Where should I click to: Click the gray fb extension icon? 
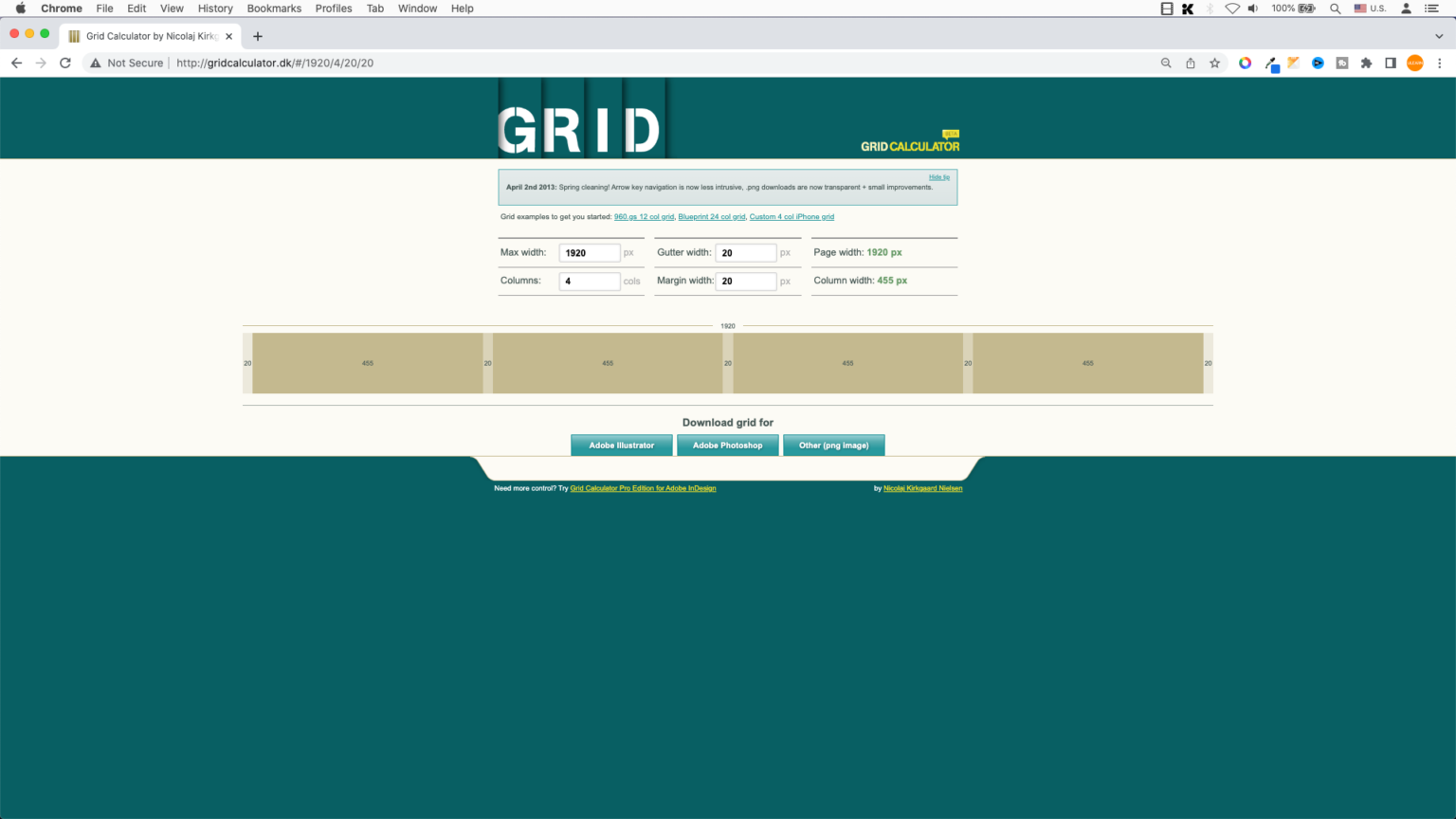pos(1342,63)
